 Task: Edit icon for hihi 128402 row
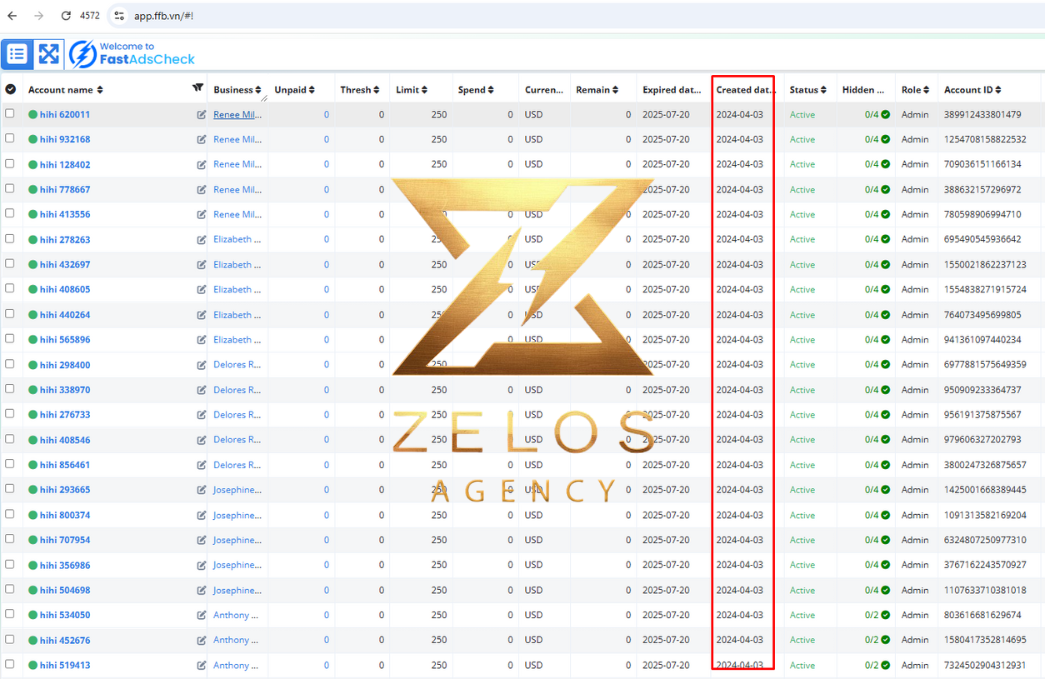(201, 165)
